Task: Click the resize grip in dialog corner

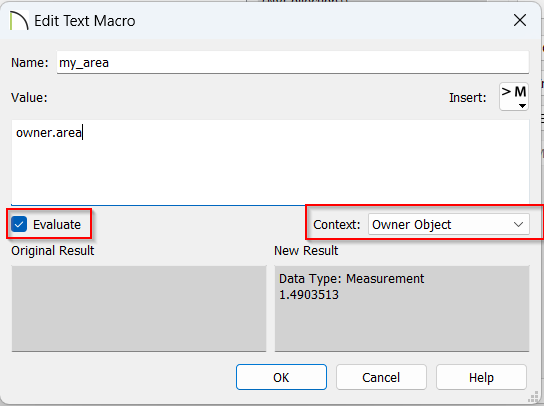Action: coord(533,396)
